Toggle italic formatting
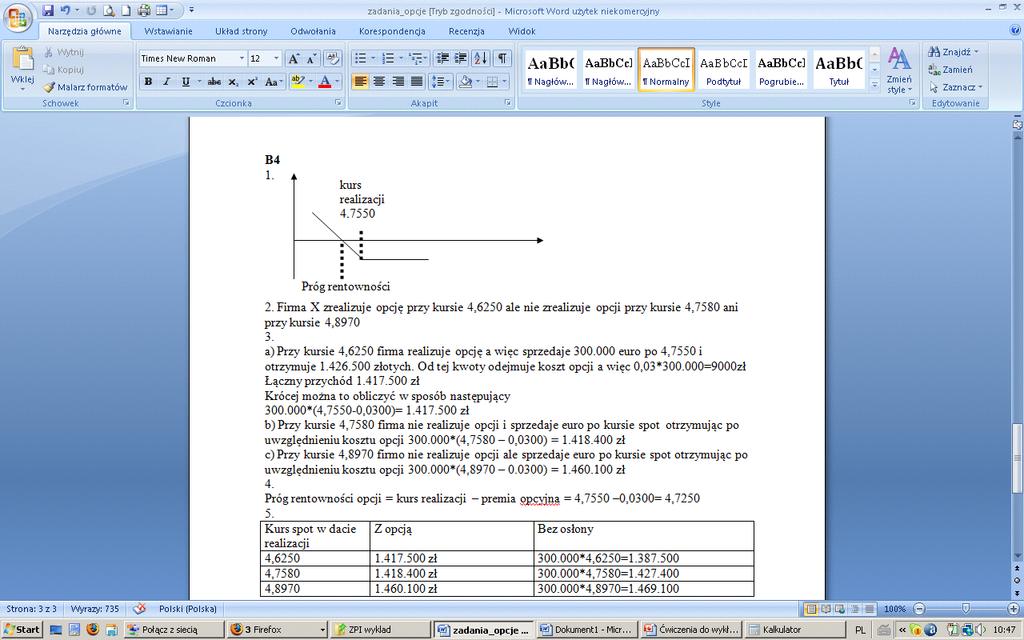1024x640 pixels. click(167, 82)
